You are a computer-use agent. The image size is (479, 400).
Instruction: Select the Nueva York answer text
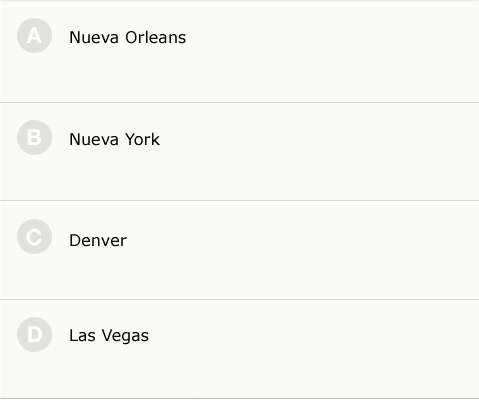115,139
